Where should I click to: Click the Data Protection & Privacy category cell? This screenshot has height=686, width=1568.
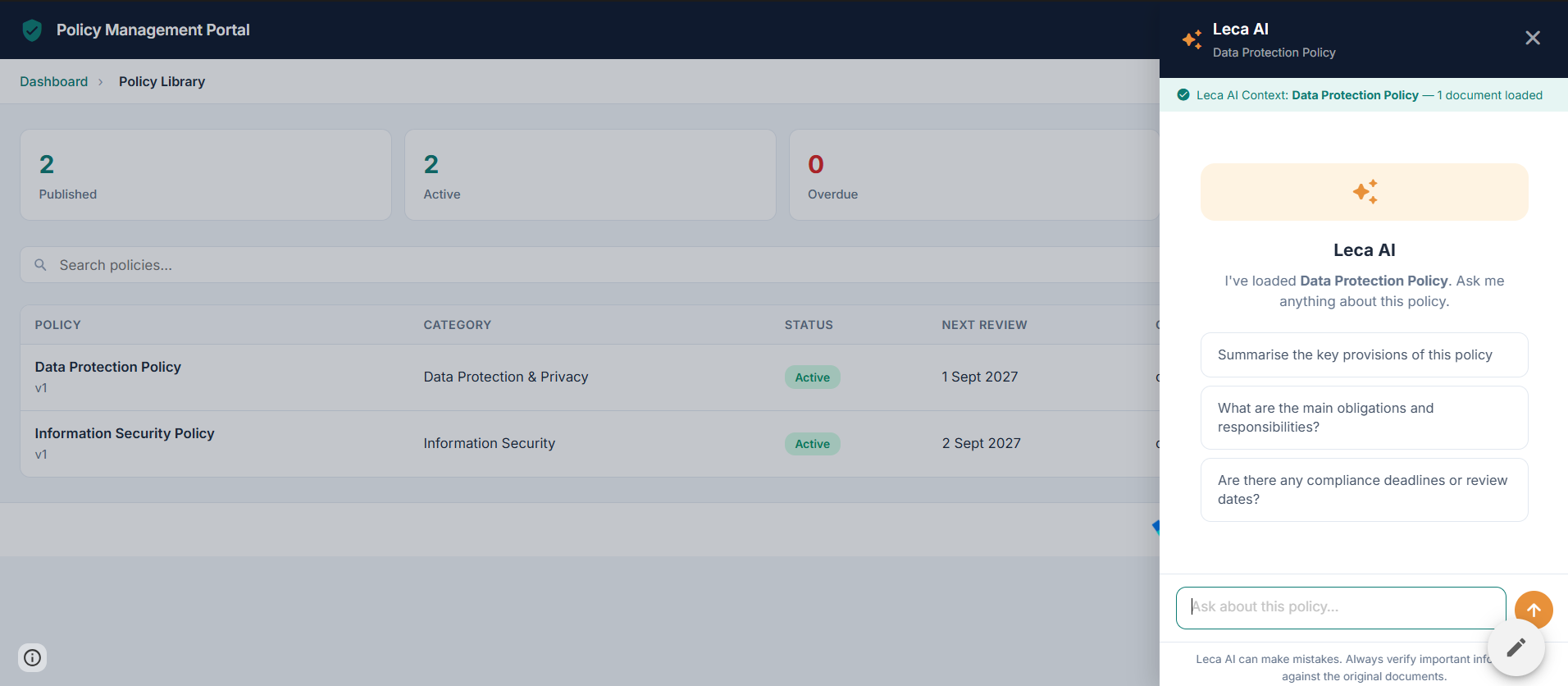tap(505, 377)
